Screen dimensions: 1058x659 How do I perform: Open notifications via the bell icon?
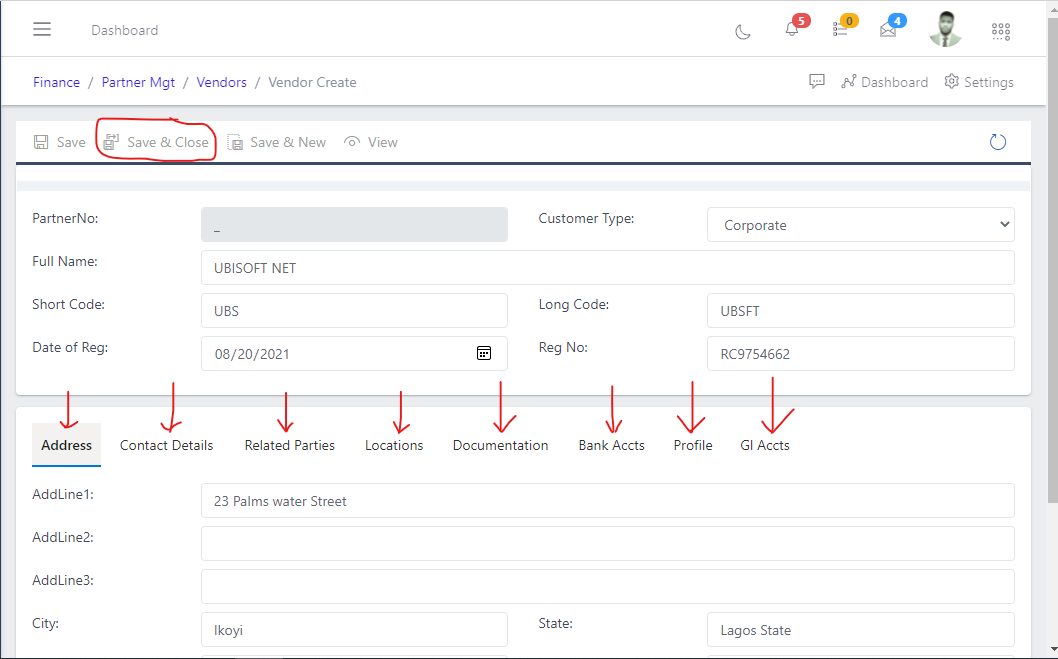[790, 29]
